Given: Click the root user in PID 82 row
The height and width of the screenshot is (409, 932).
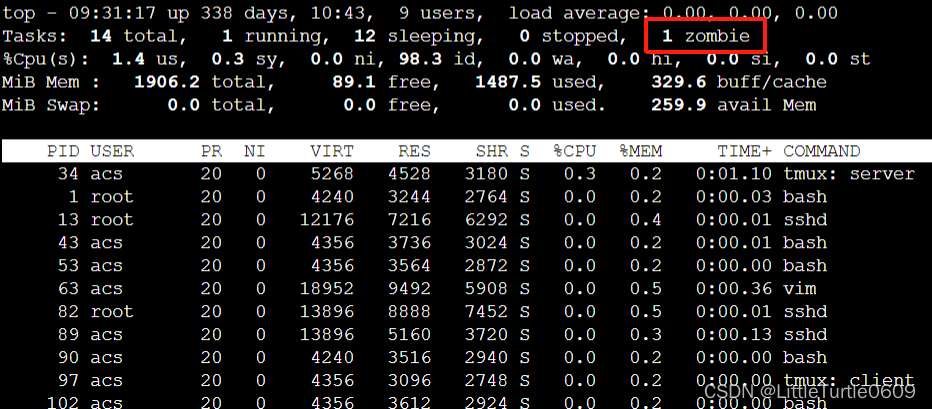Looking at the screenshot, I should tap(112, 312).
